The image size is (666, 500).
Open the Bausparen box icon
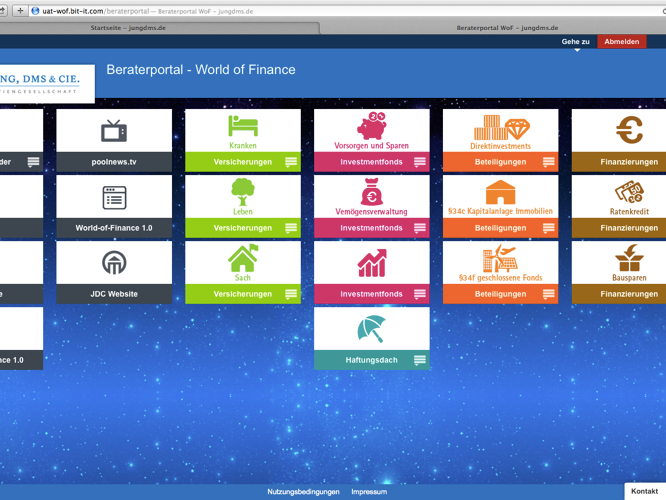pos(629,258)
